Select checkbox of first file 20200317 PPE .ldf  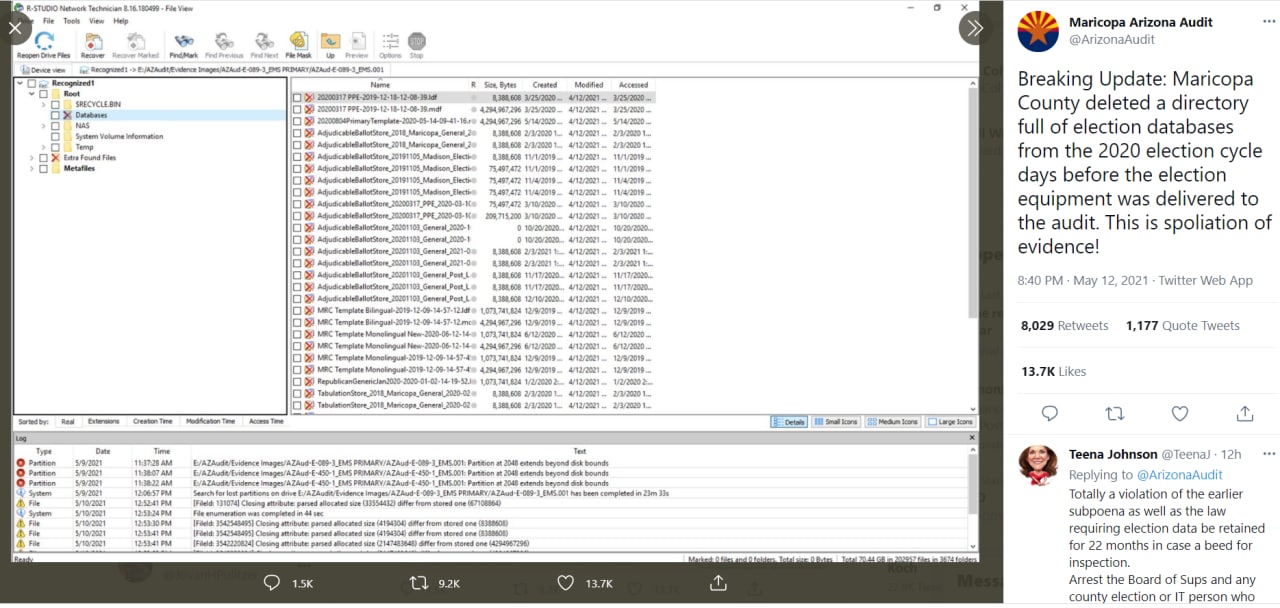297,98
